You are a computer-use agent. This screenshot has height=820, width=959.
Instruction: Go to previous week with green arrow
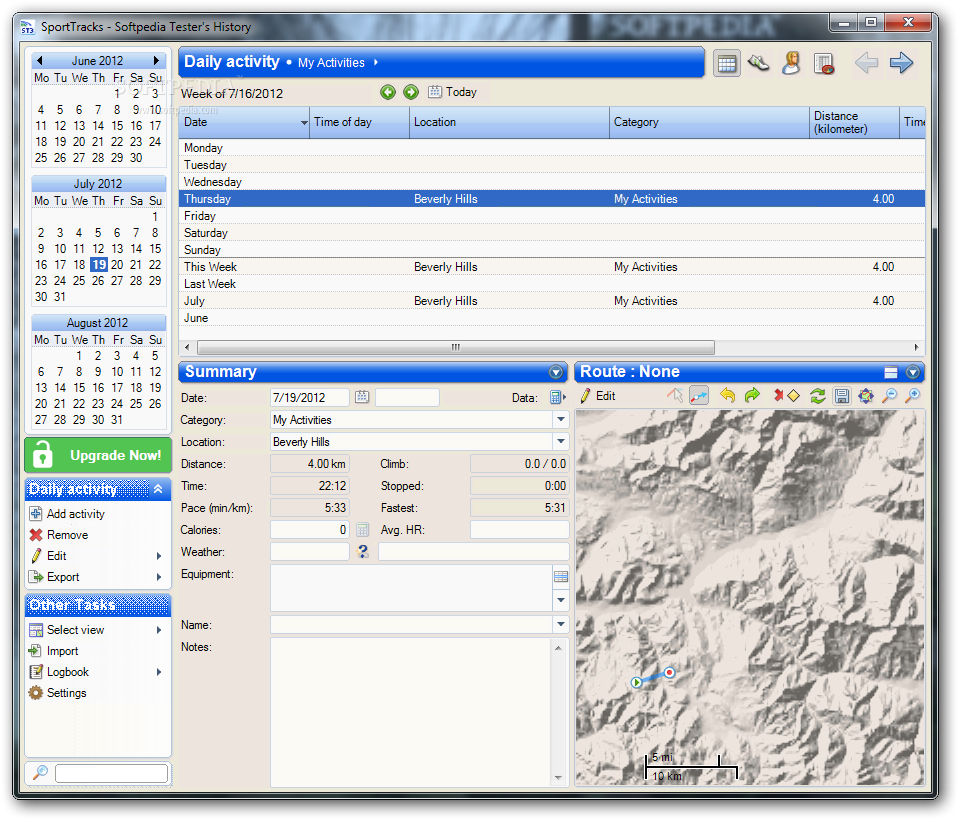388,92
